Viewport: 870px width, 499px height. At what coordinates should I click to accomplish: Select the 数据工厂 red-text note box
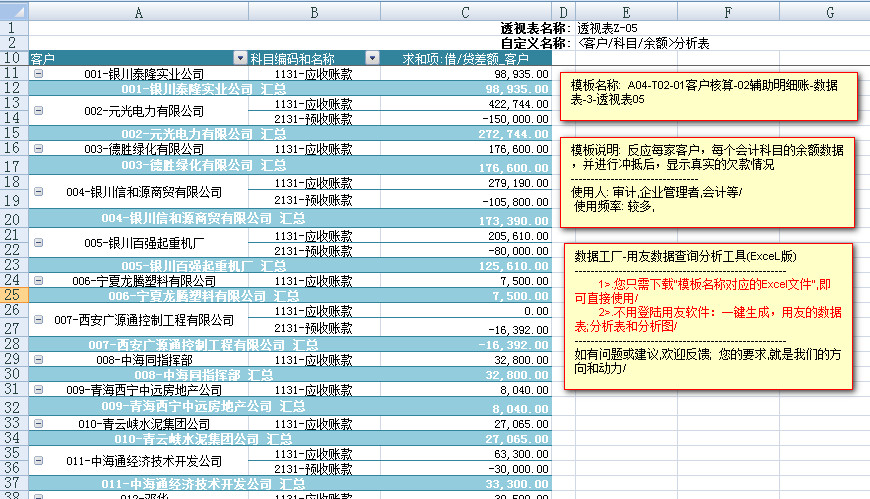[707, 315]
